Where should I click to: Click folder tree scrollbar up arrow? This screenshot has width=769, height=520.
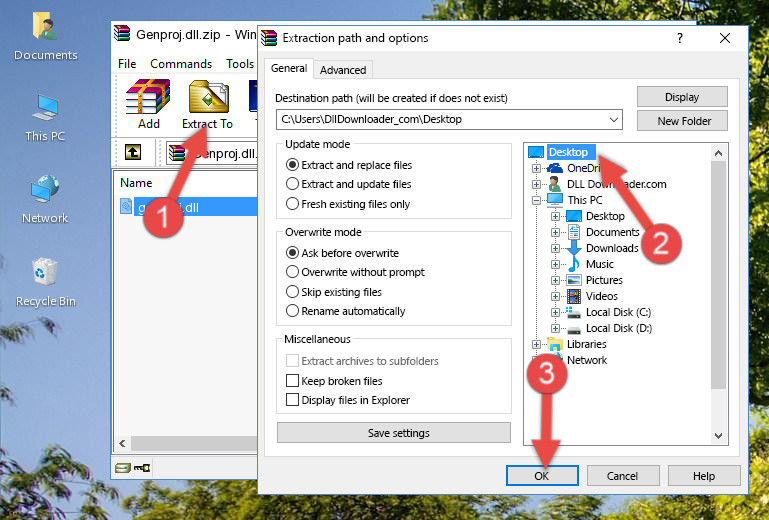(718, 153)
